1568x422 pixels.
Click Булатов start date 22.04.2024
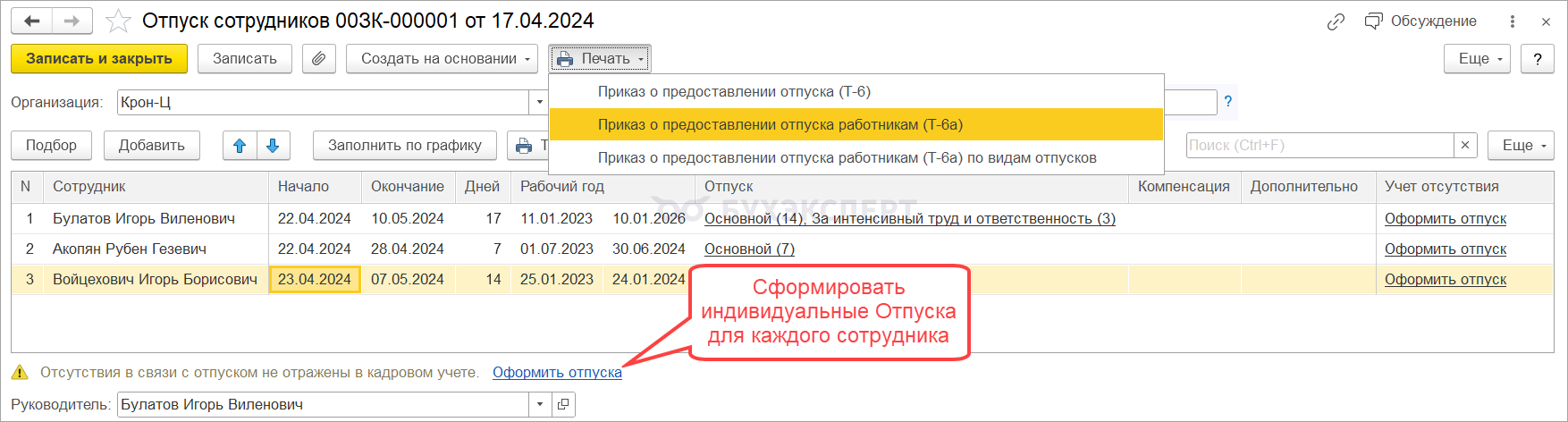click(315, 218)
